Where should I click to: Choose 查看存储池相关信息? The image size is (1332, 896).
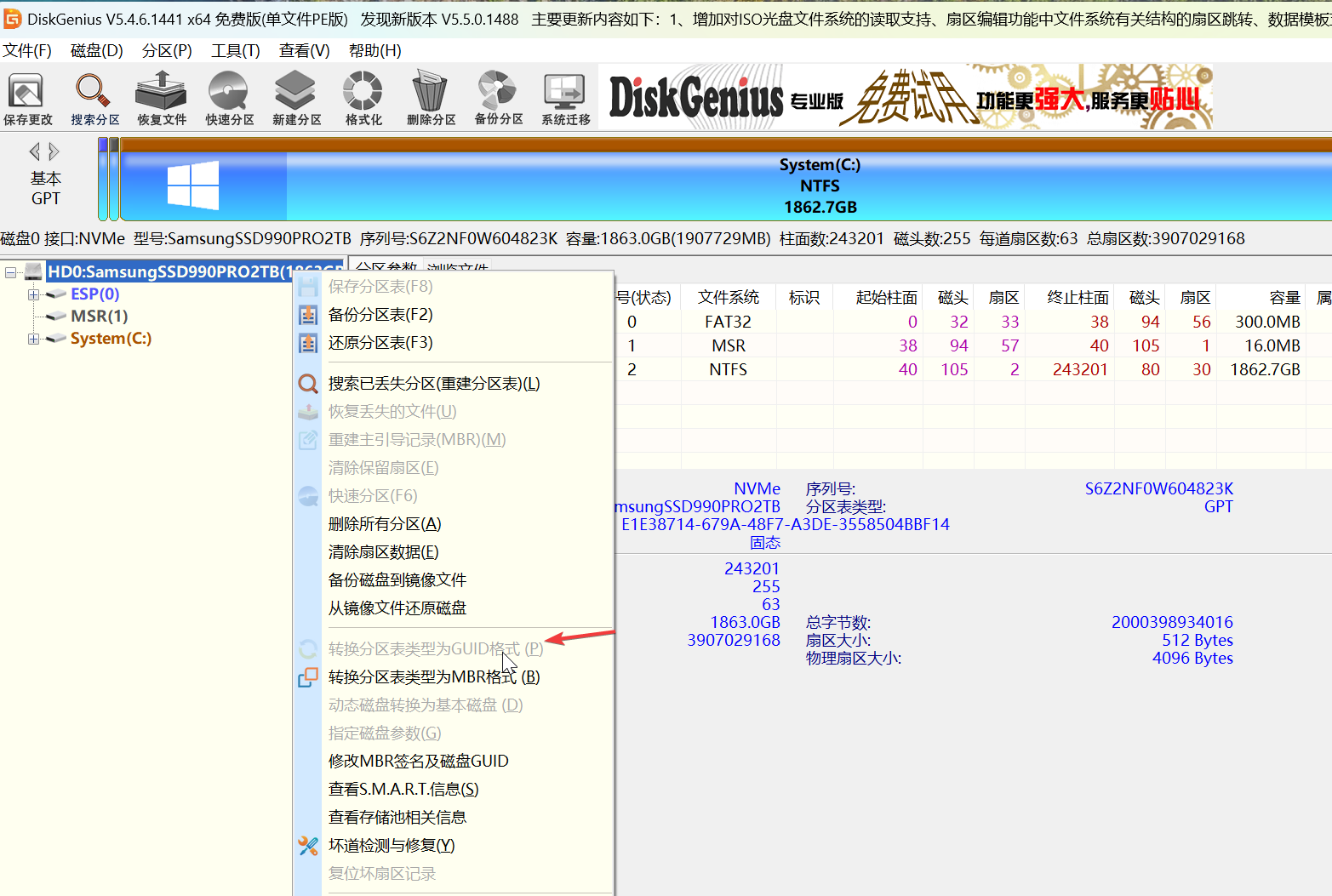[454, 818]
